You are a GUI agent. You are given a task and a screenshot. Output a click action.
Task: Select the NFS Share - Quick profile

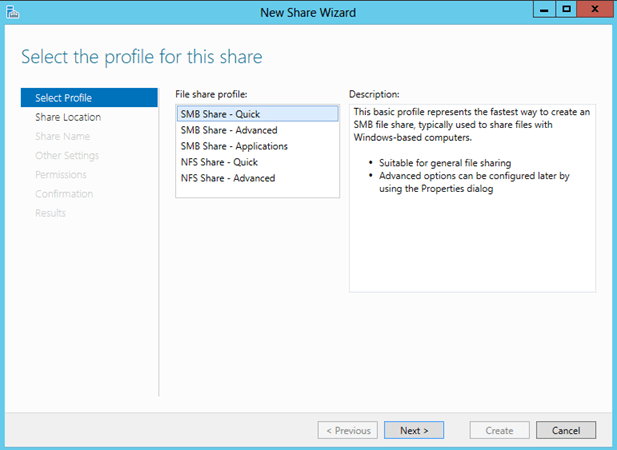click(220, 162)
